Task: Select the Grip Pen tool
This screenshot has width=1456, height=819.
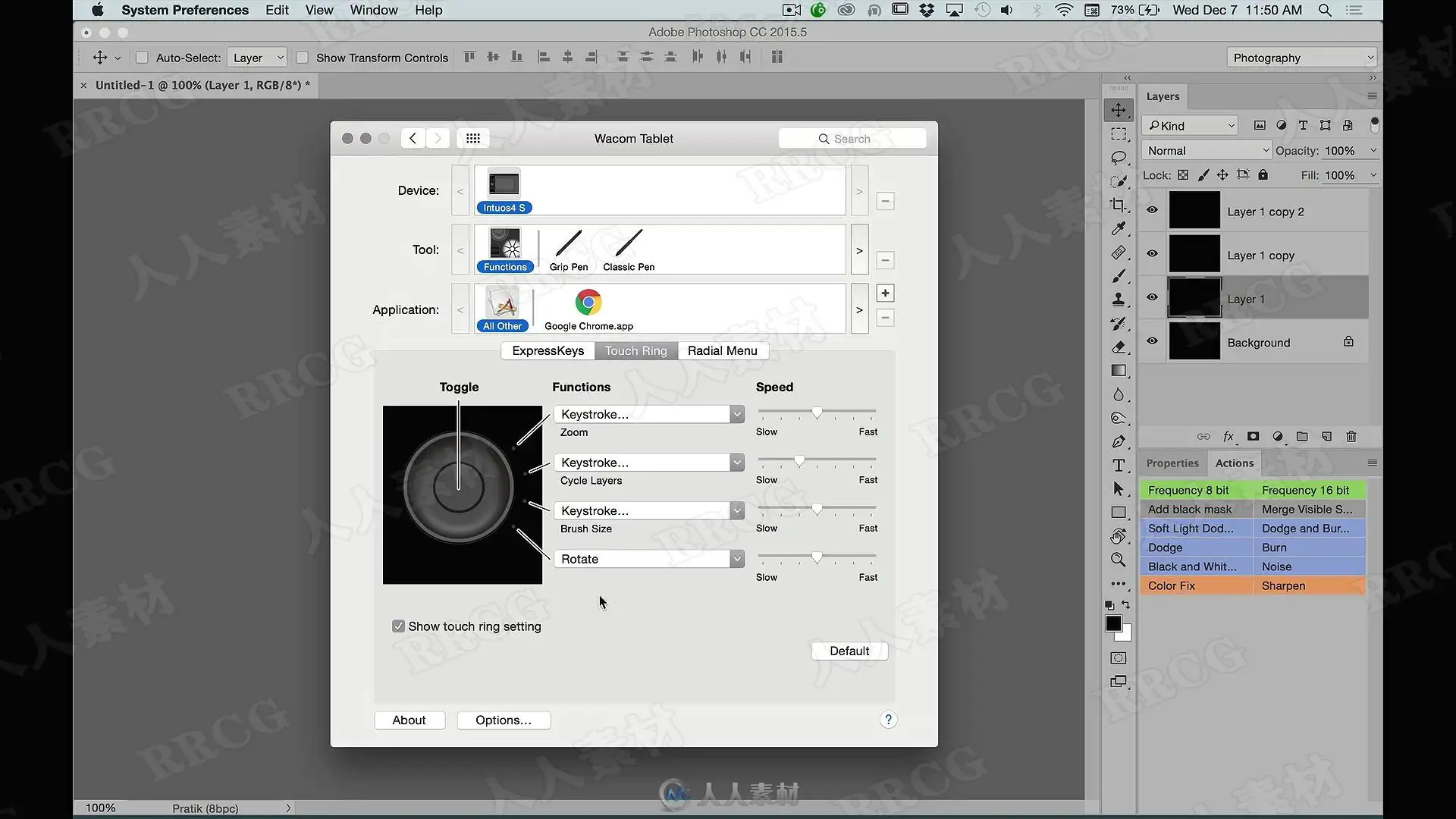Action: (x=569, y=250)
